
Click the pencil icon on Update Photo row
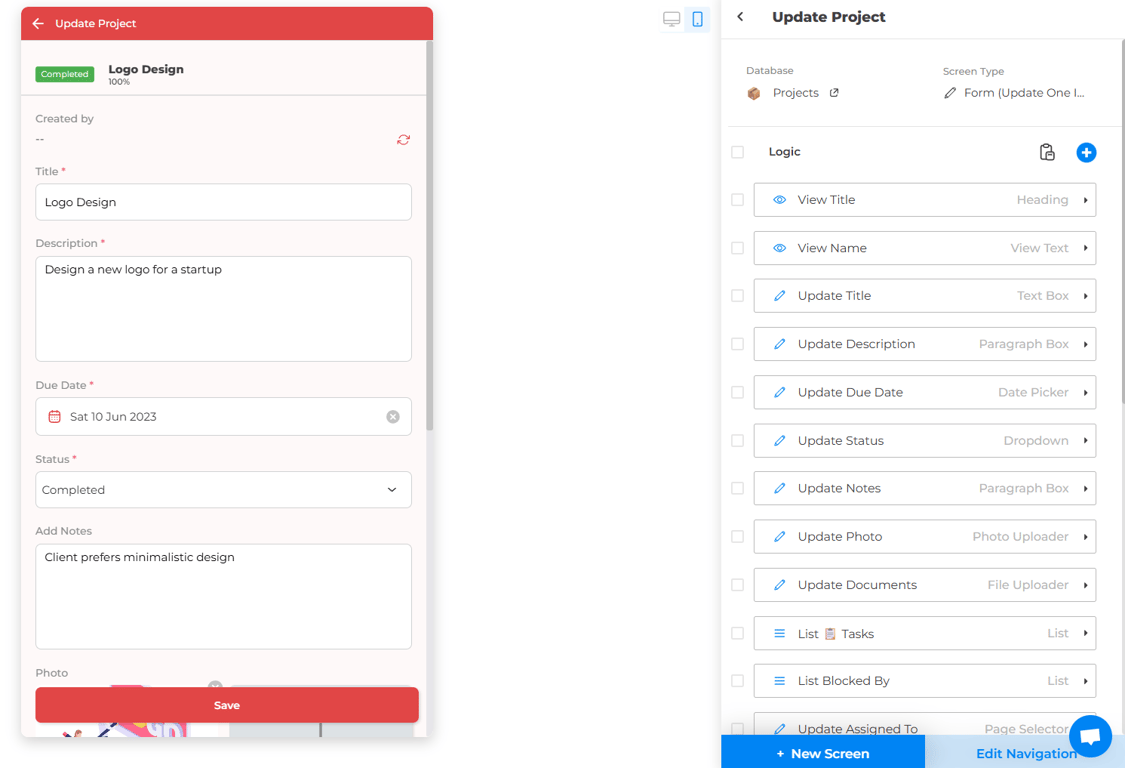(779, 536)
